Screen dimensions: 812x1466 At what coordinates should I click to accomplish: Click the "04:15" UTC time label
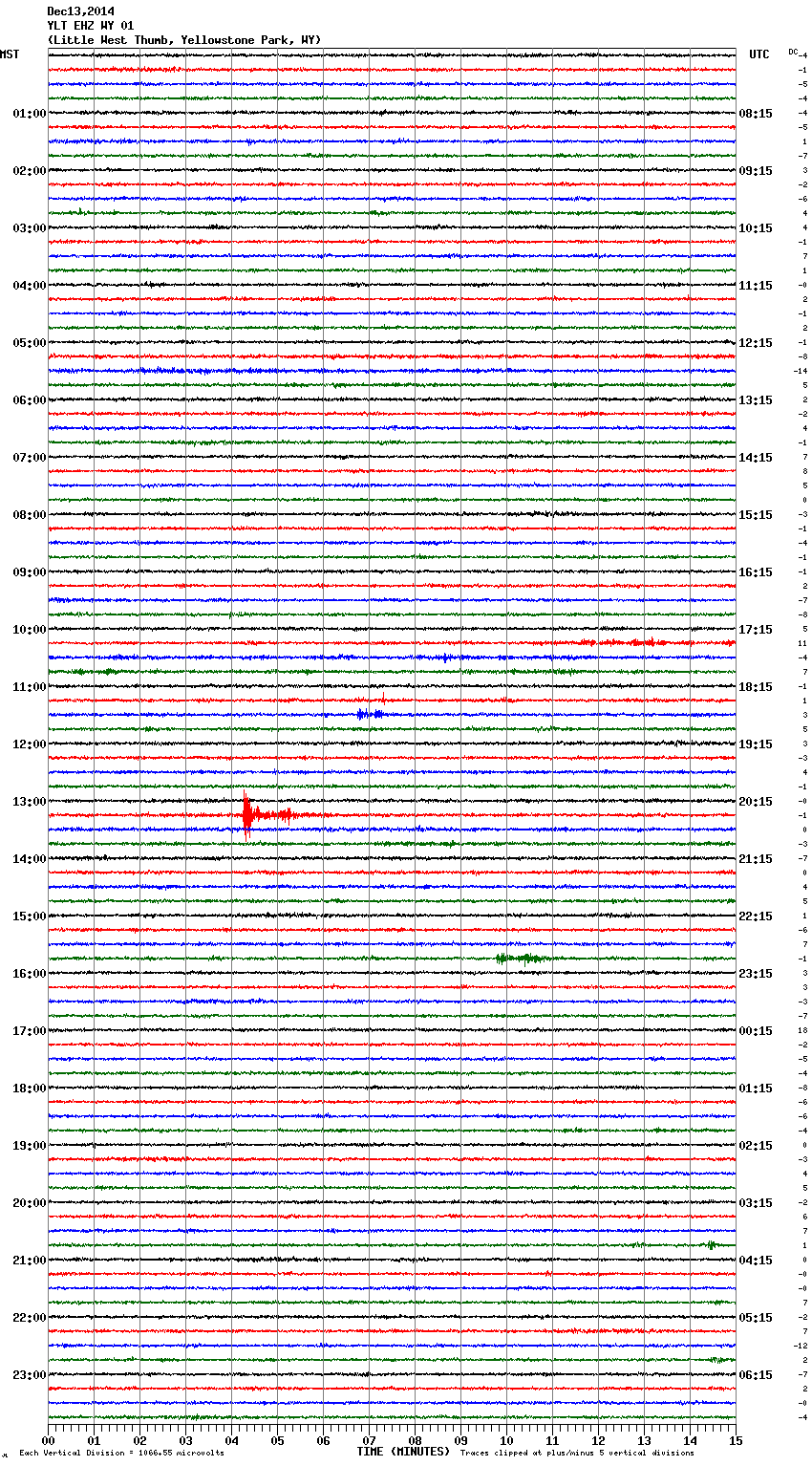coord(756,1261)
